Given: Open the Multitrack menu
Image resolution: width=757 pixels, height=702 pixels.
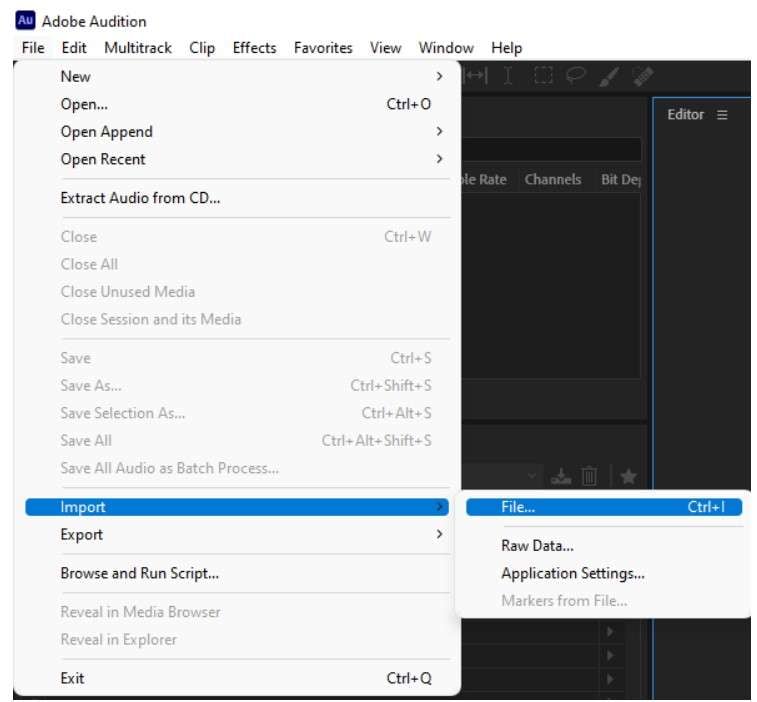Looking at the screenshot, I should click(138, 48).
